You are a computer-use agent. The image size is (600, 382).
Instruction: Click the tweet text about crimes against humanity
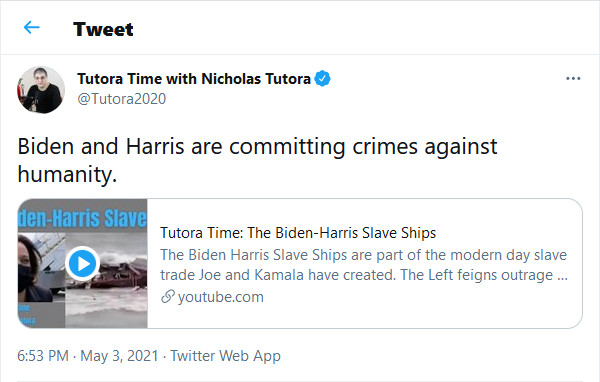click(257, 160)
